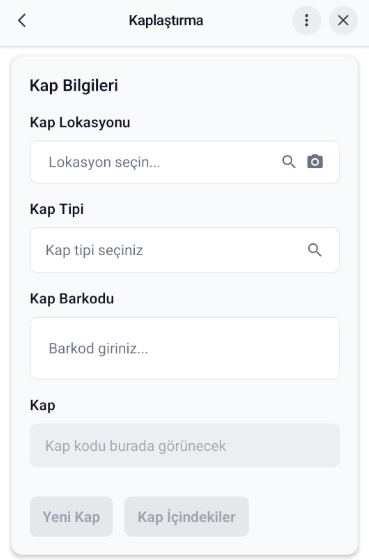Click the blank header area left of the title
Viewport: 369px width, 560px height.
pyautogui.click(x=77, y=20)
